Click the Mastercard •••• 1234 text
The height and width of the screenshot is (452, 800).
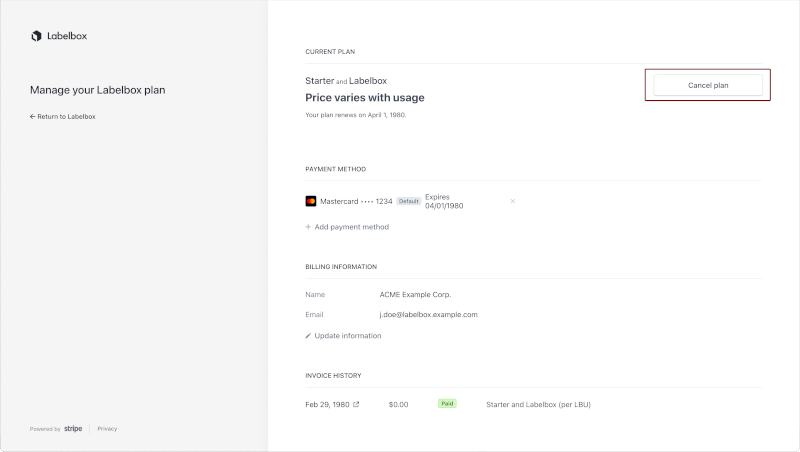coord(356,202)
